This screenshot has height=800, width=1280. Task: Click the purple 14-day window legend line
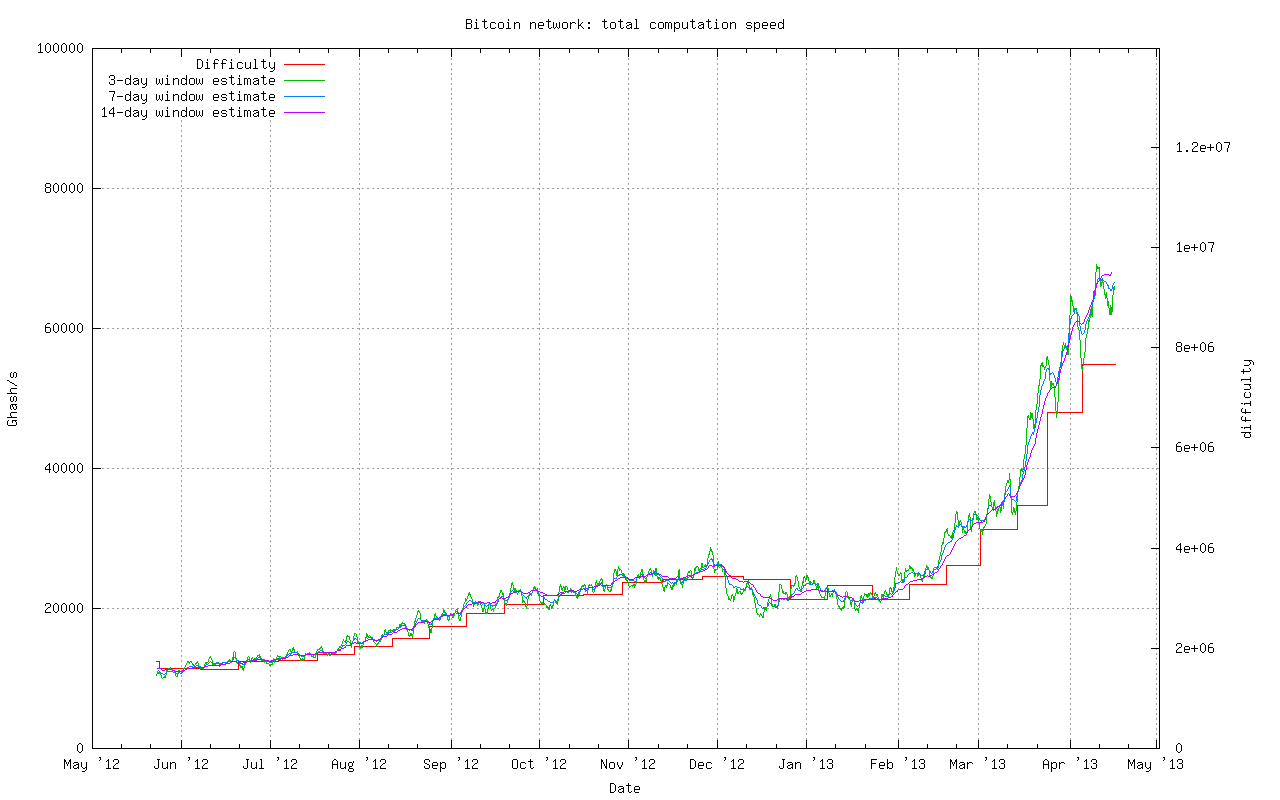point(304,113)
